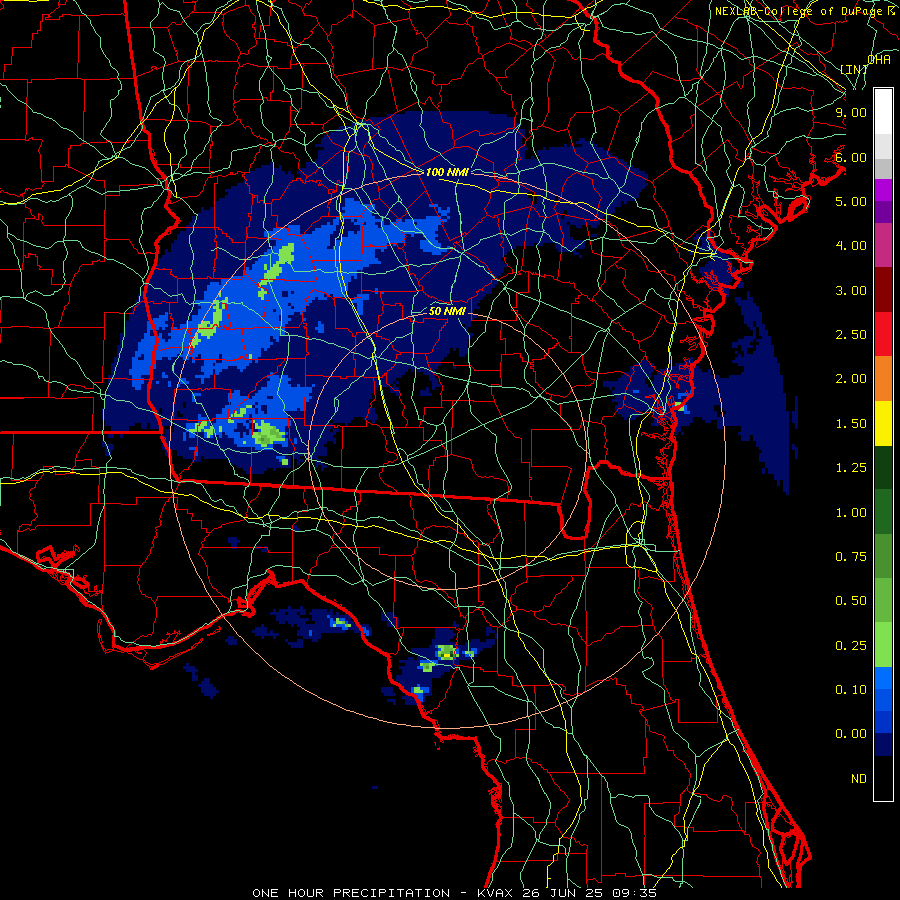Click the "[IN]" units label
The height and width of the screenshot is (900, 900).
tap(854, 69)
